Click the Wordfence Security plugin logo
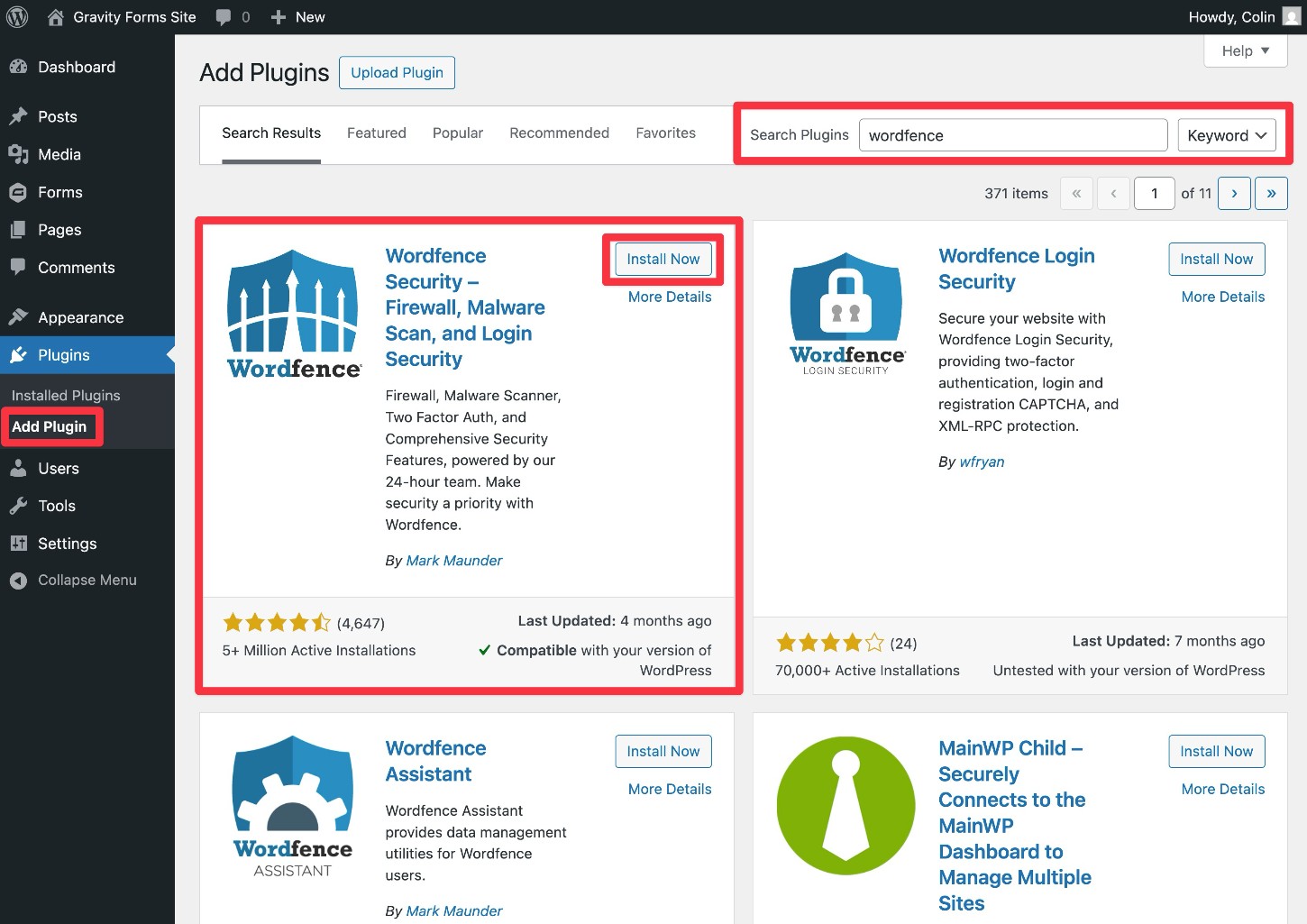 pyautogui.click(x=294, y=315)
